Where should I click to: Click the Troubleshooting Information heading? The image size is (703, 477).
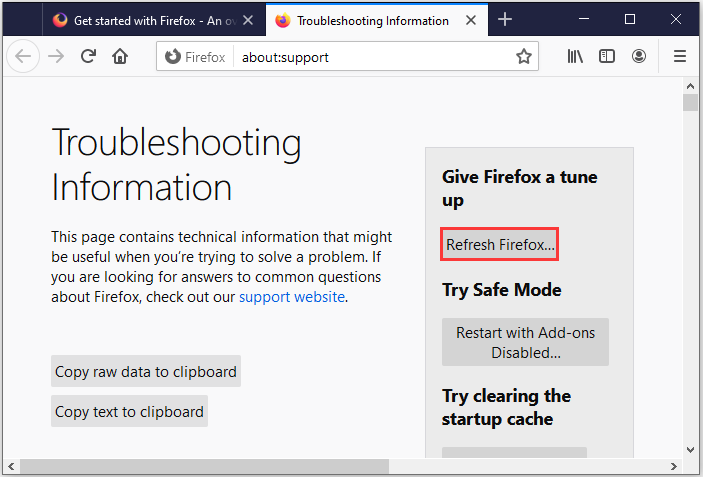(x=177, y=164)
